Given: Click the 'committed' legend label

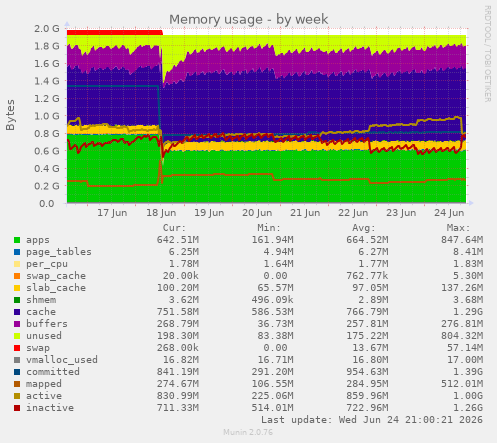Looking at the screenshot, I should pyautogui.click(x=53, y=372).
